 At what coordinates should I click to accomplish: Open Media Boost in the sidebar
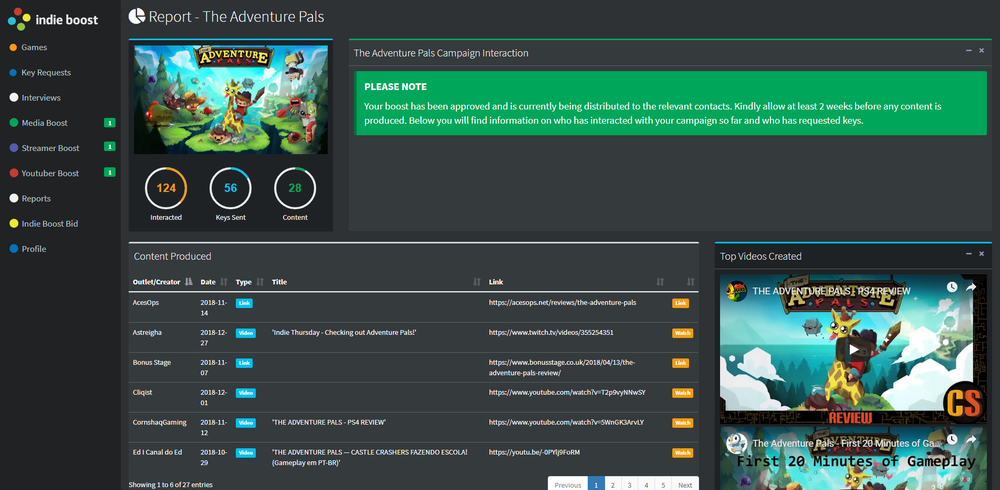(x=44, y=122)
